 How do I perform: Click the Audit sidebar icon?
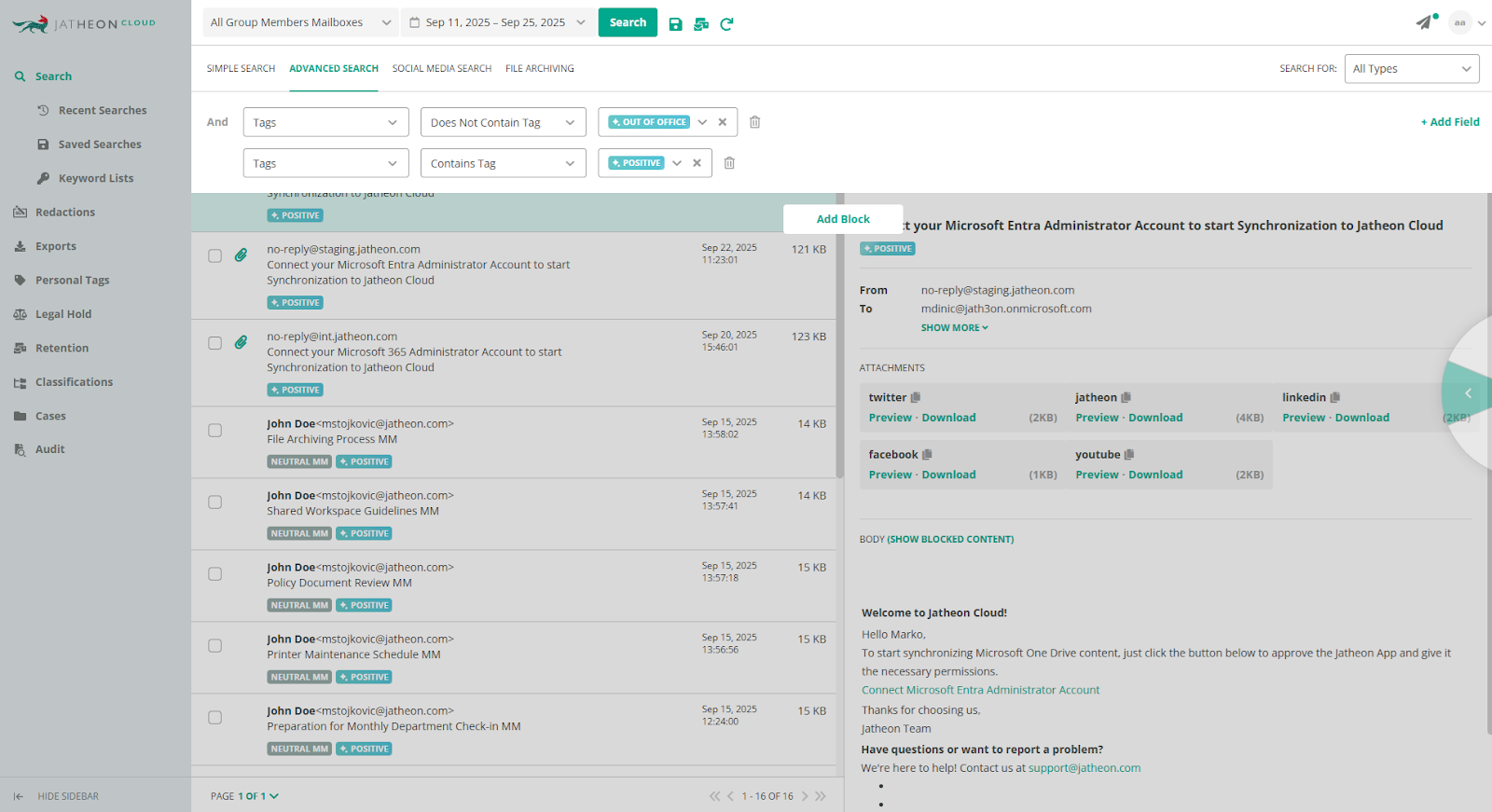click(x=20, y=449)
